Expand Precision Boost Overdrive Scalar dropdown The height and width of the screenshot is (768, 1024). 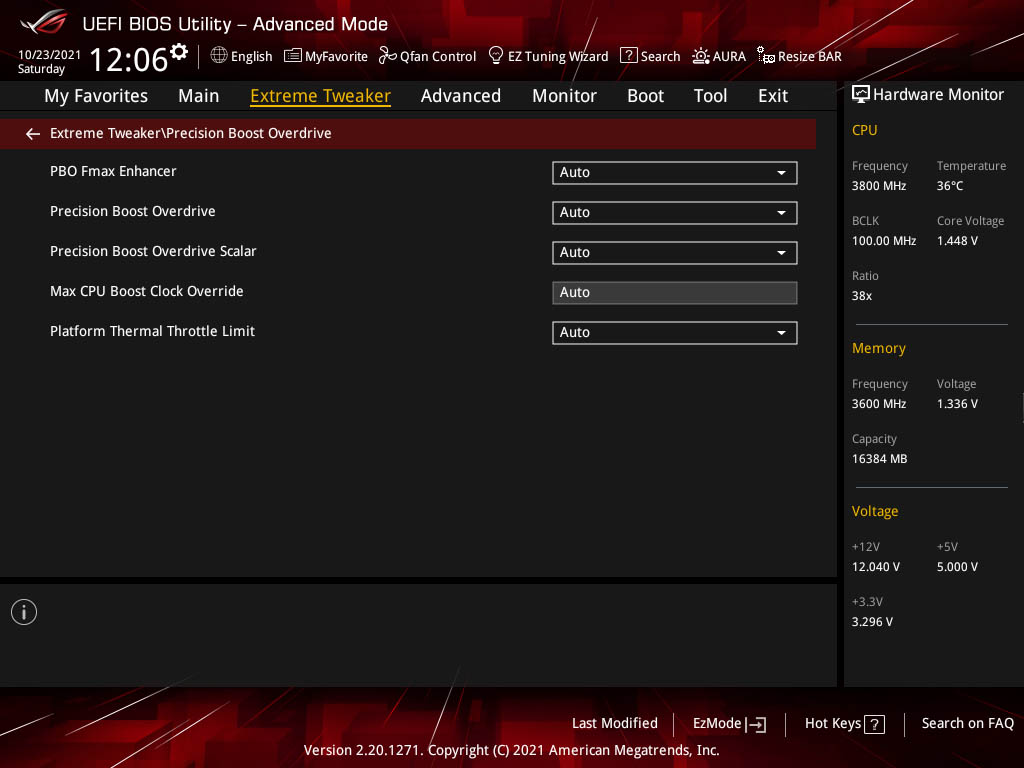tap(675, 252)
